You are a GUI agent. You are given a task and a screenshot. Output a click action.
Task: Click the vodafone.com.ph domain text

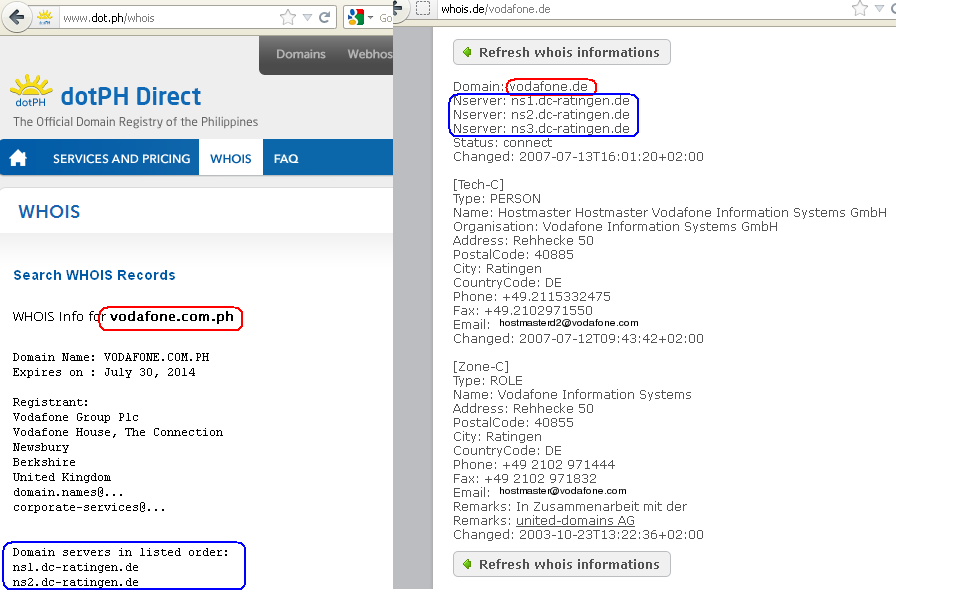click(x=171, y=317)
